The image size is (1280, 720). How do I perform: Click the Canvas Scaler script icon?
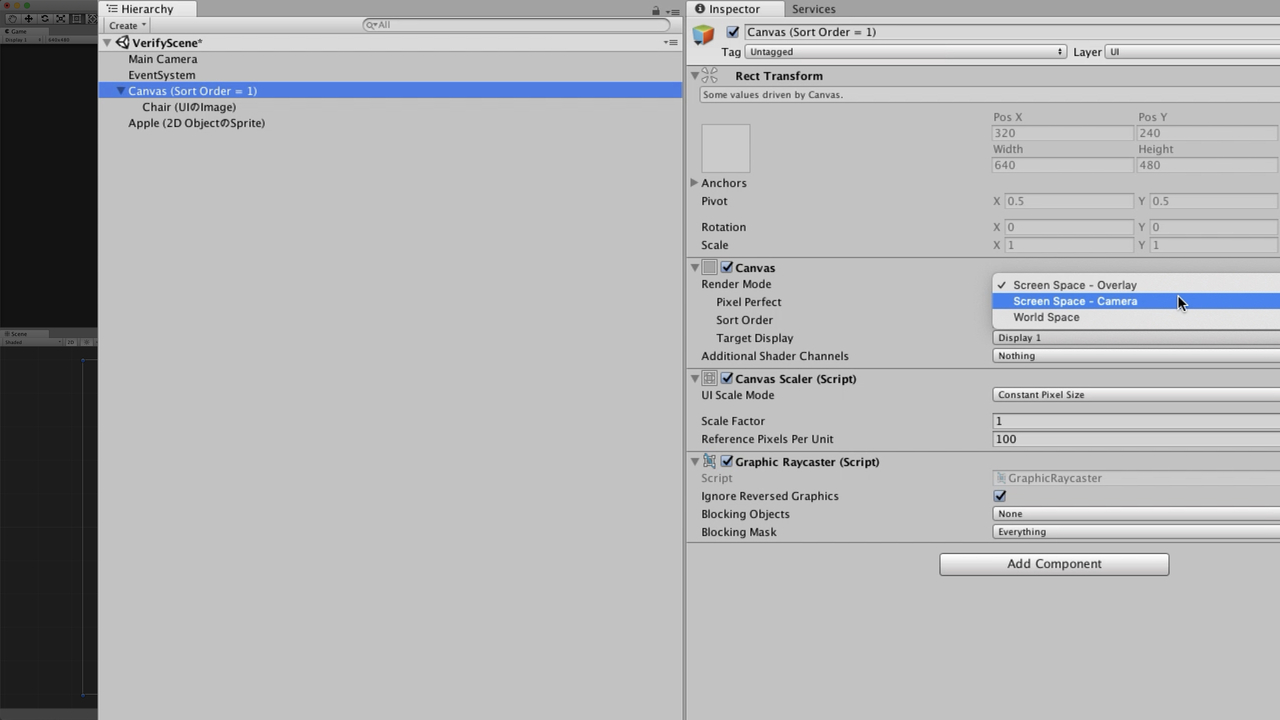click(x=710, y=379)
